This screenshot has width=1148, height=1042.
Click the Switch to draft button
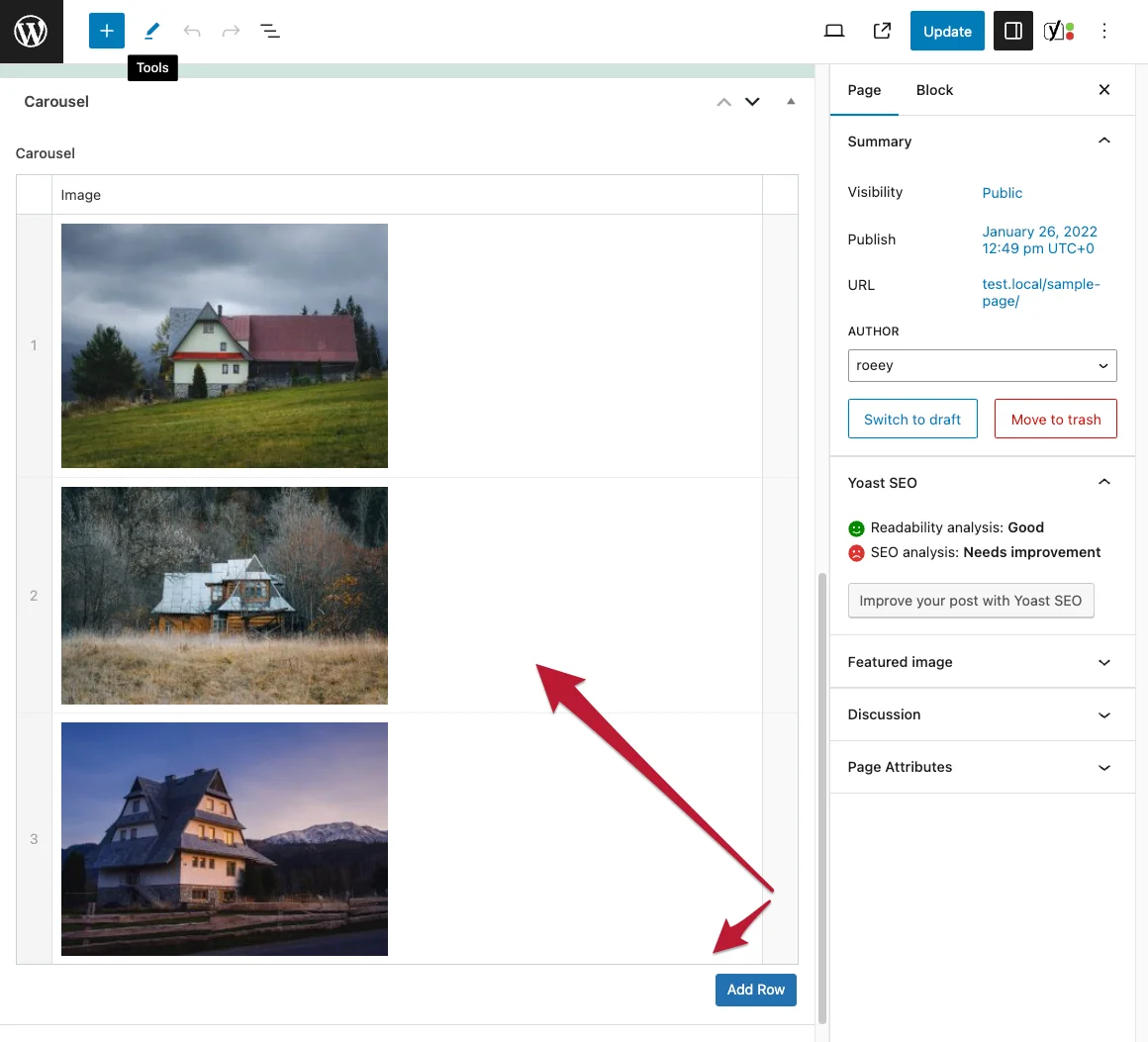(x=912, y=419)
